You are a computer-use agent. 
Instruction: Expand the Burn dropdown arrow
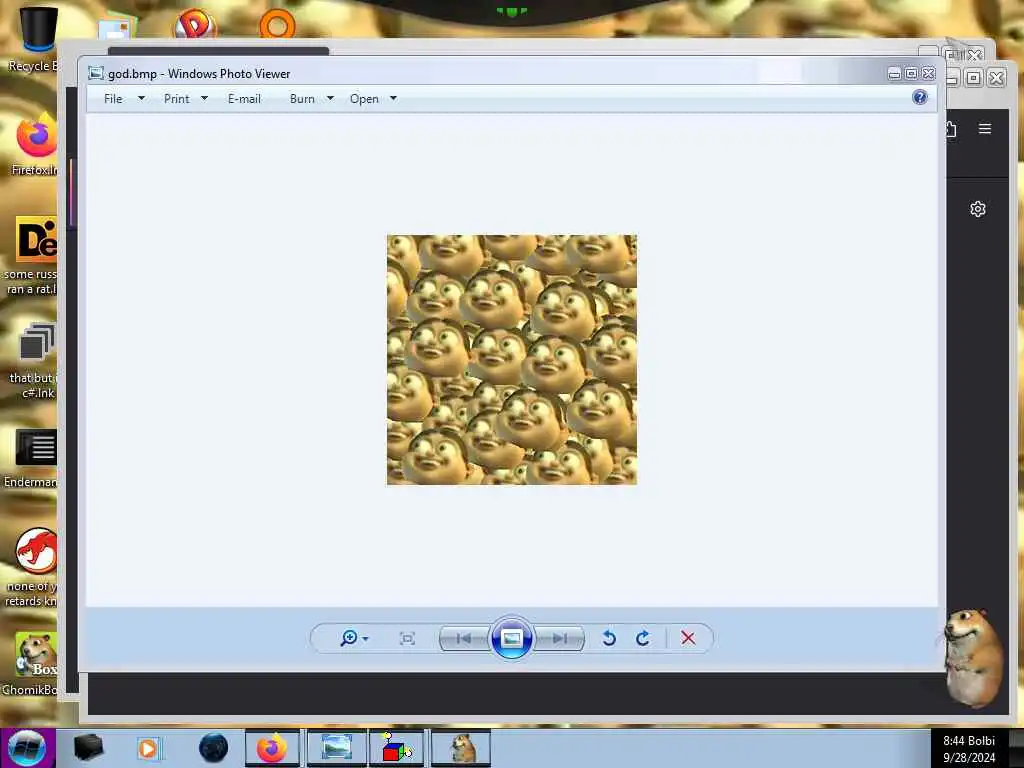(330, 99)
